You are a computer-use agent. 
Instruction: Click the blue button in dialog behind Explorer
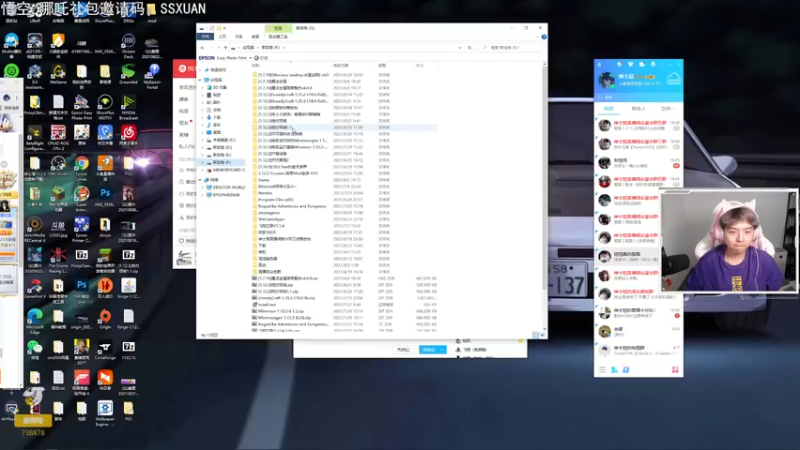pos(433,349)
